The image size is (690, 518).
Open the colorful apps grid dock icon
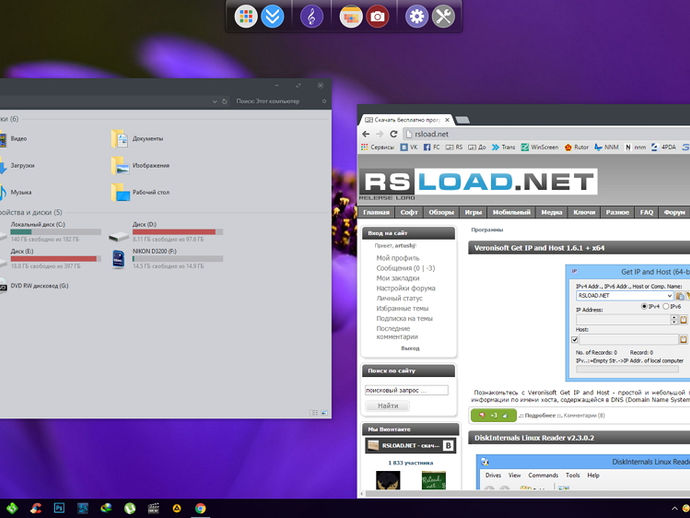[246, 17]
